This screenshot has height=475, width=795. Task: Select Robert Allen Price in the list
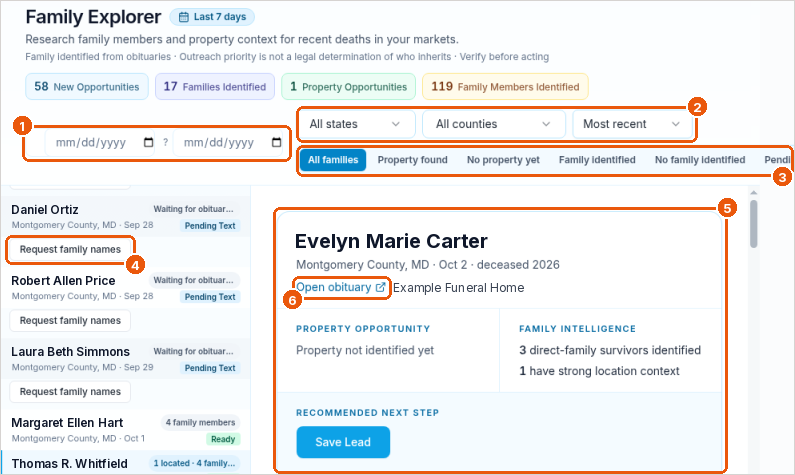(125, 287)
